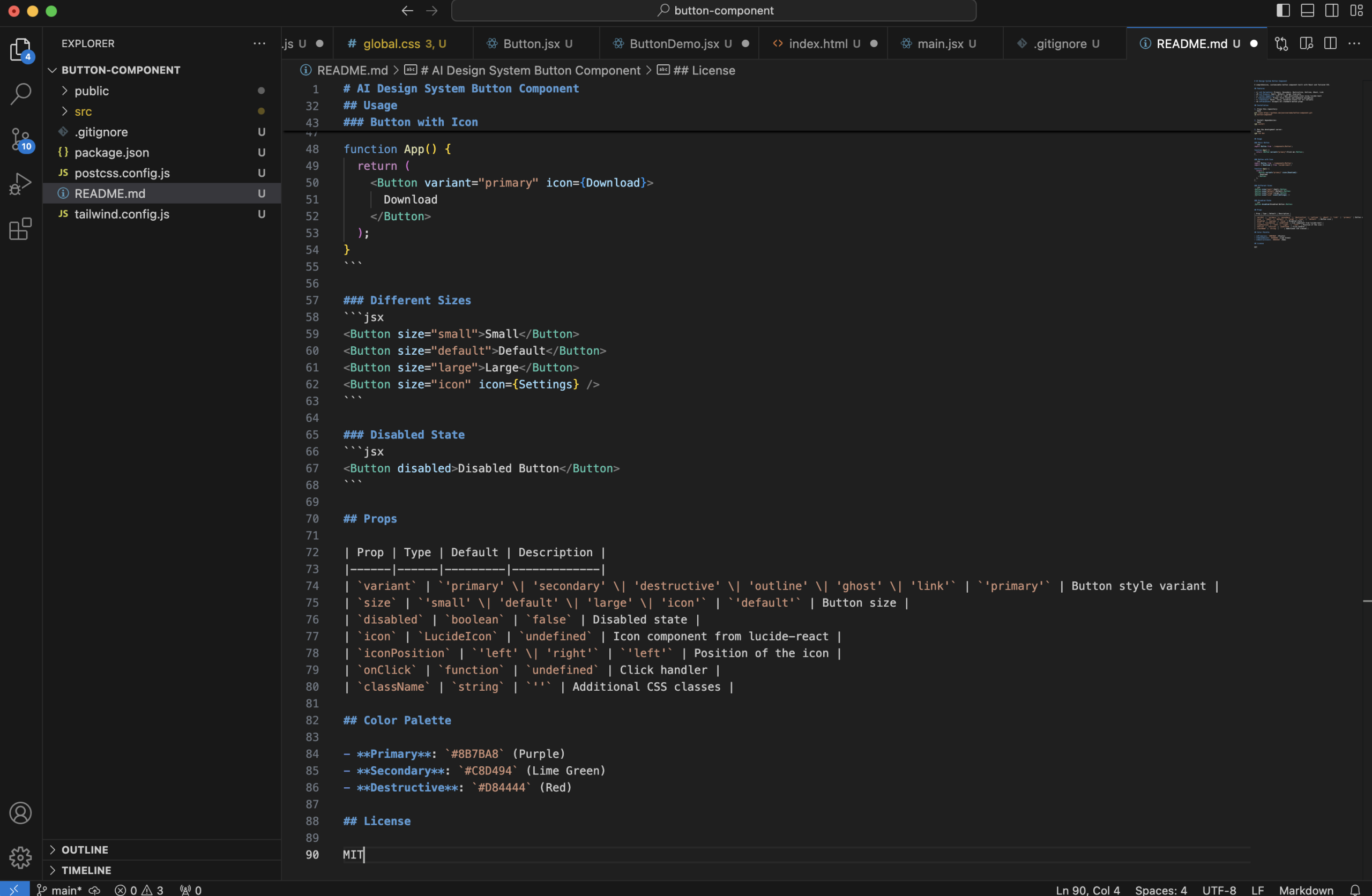This screenshot has width=1372, height=896.
Task: Open the Search view in activity bar
Action: tap(21, 94)
